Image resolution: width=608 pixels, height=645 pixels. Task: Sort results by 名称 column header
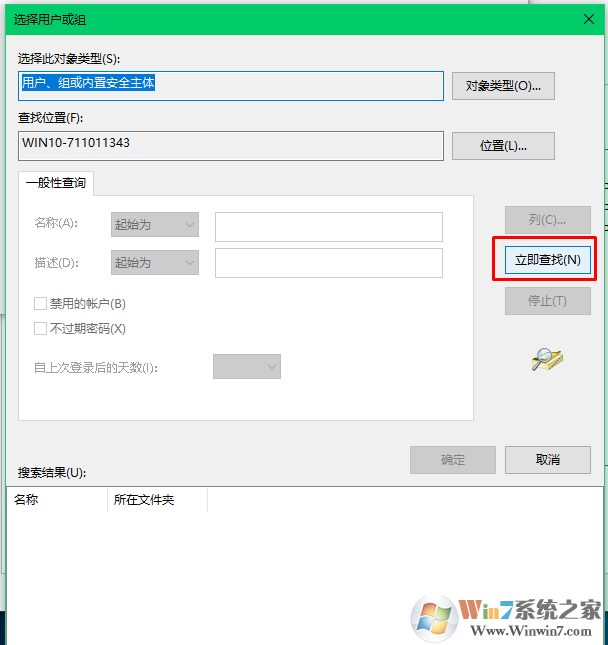point(57,500)
